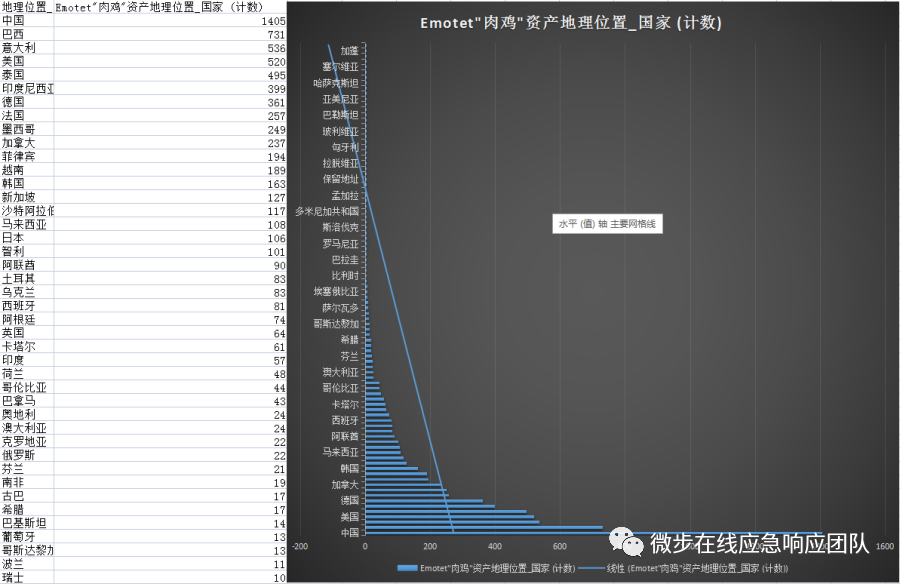Select the 南非 table cell
Image resolution: width=900 pixels, height=584 pixels.
(27, 483)
